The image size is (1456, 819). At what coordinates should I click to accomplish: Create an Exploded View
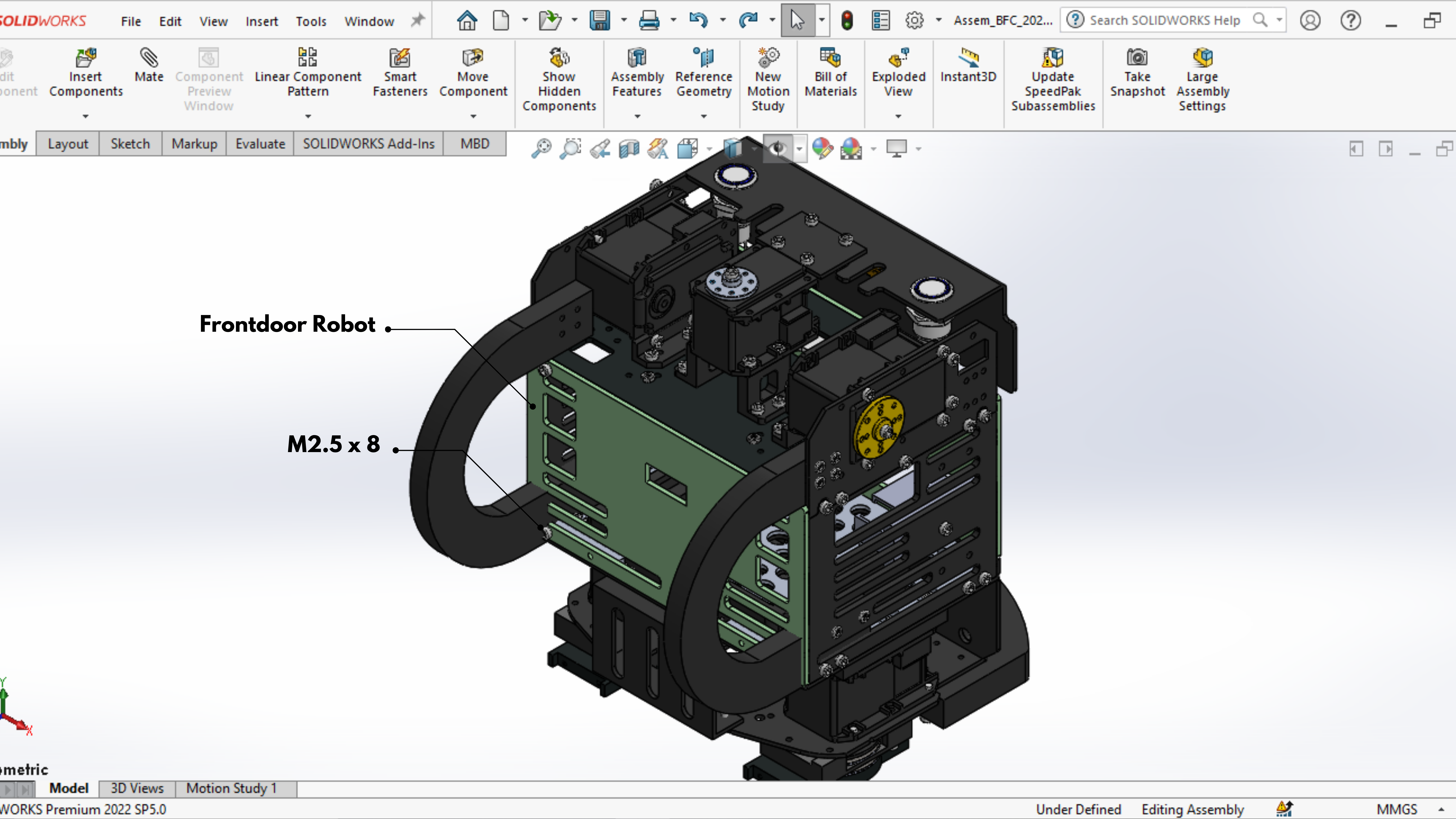[899, 74]
